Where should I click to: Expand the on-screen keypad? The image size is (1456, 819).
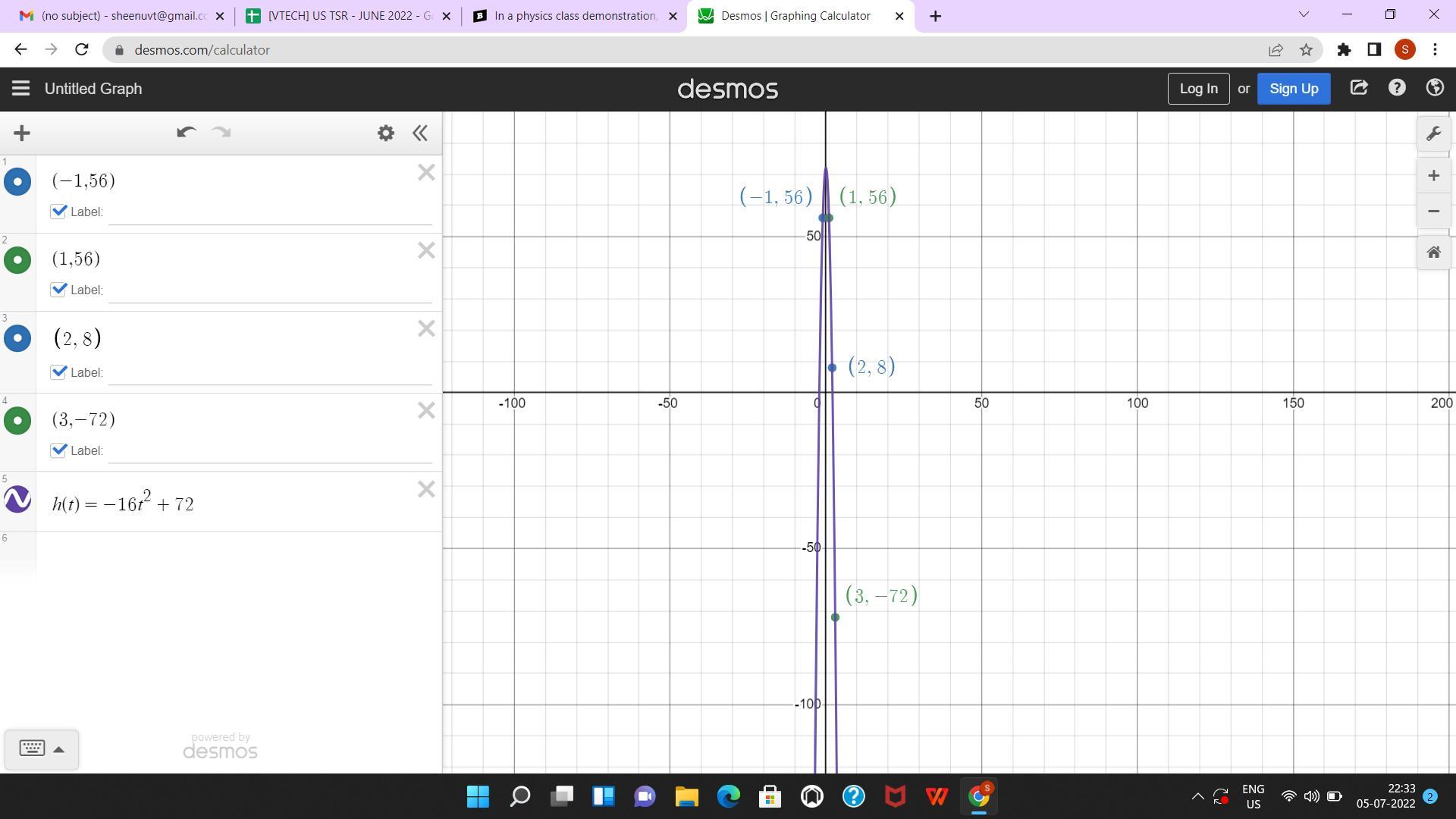coord(41,748)
